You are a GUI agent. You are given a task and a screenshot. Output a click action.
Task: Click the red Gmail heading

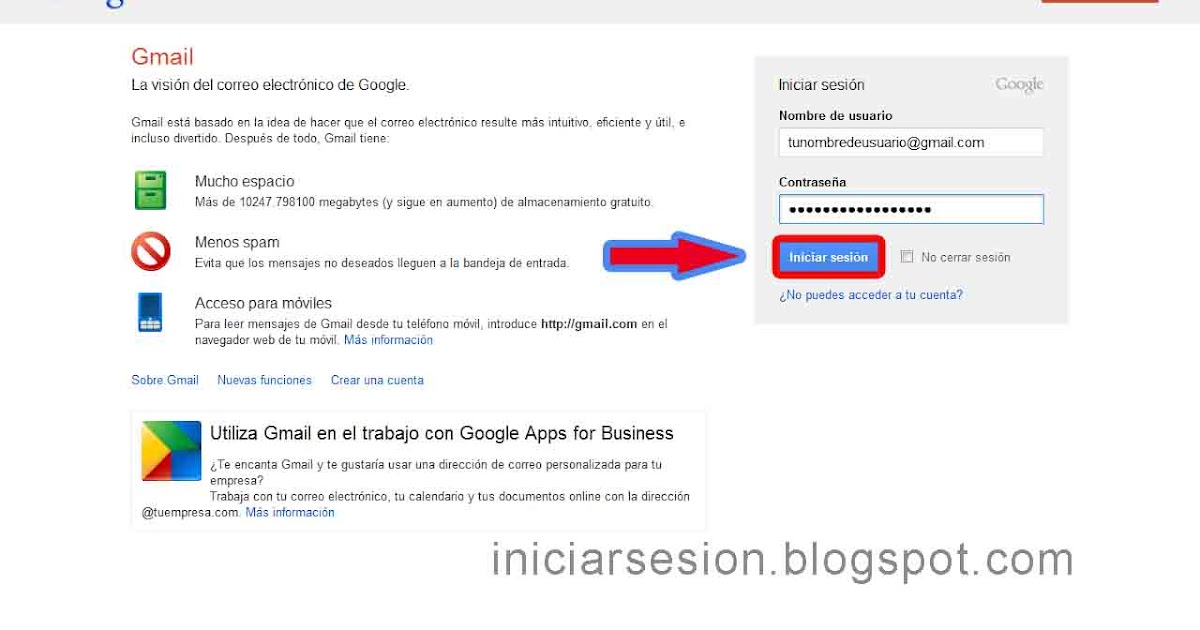(x=162, y=57)
